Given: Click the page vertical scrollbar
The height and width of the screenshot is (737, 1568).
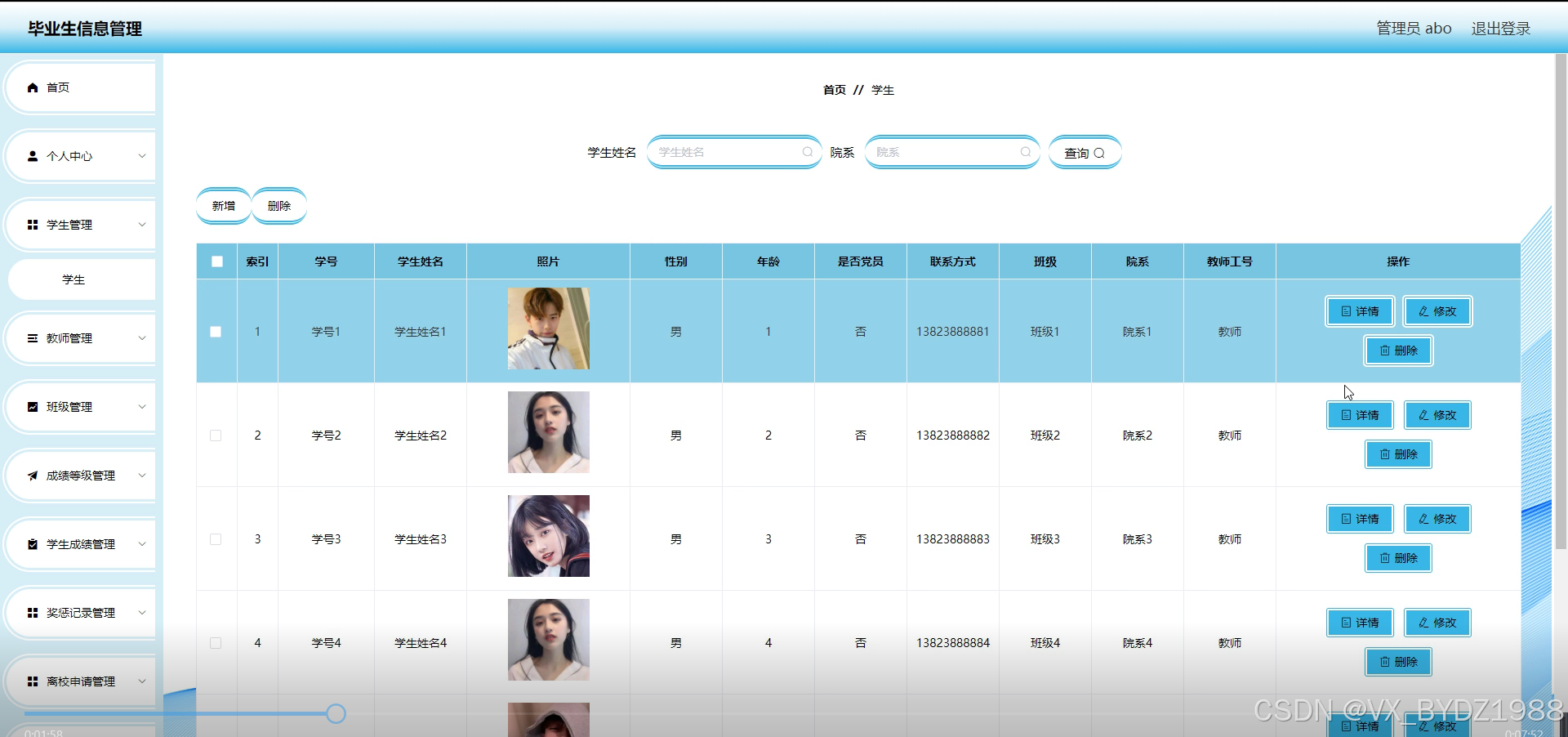Looking at the screenshot, I should [x=1561, y=301].
